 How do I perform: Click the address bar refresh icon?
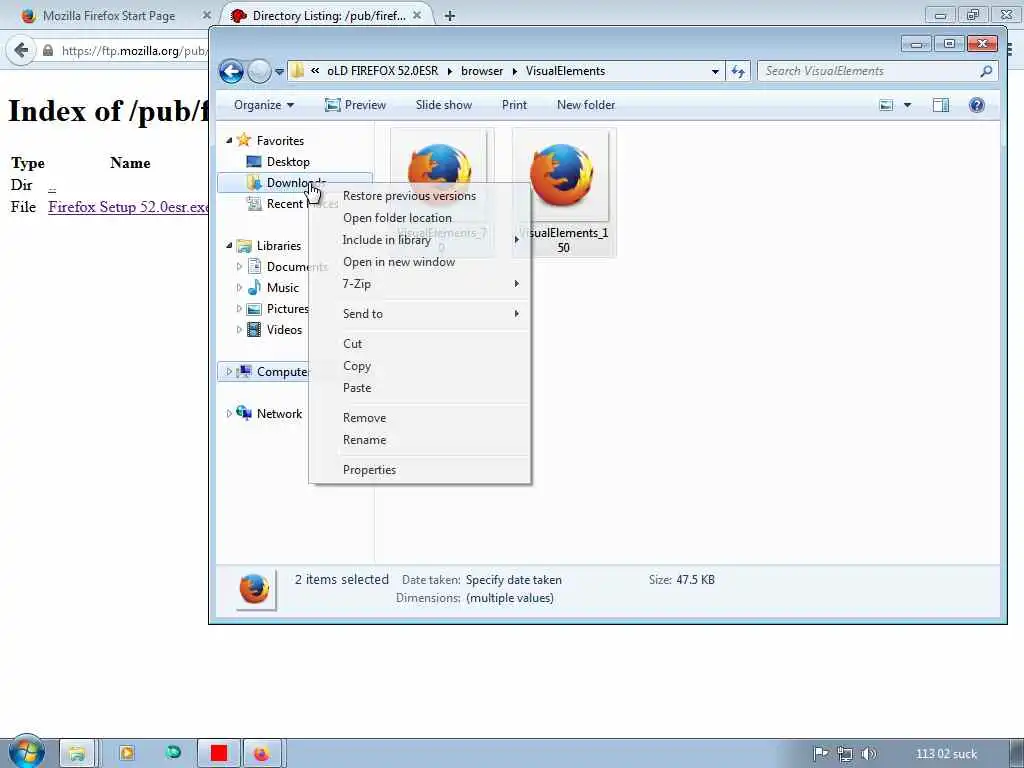738,71
